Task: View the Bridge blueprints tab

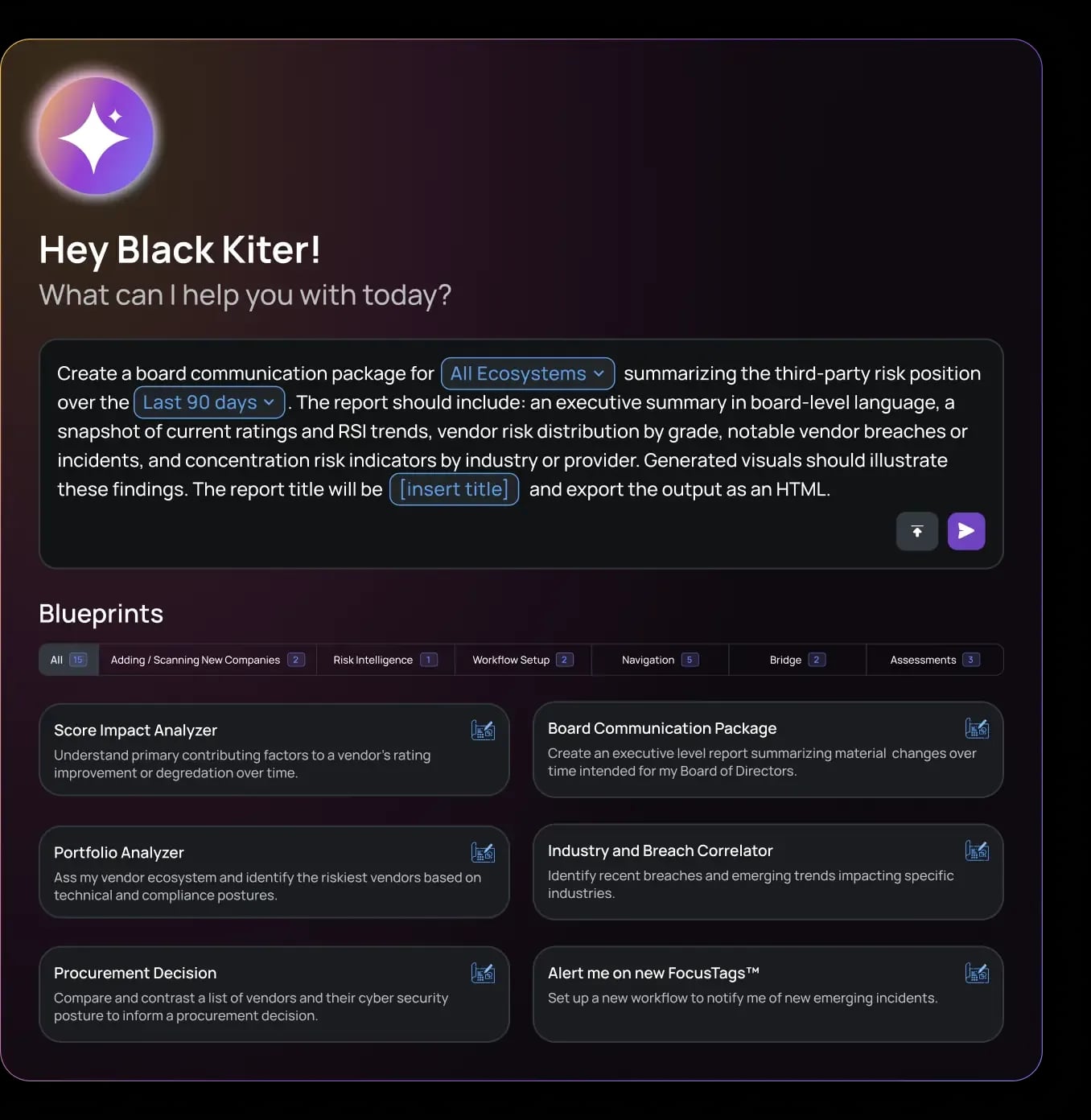Action: pyautogui.click(x=797, y=660)
